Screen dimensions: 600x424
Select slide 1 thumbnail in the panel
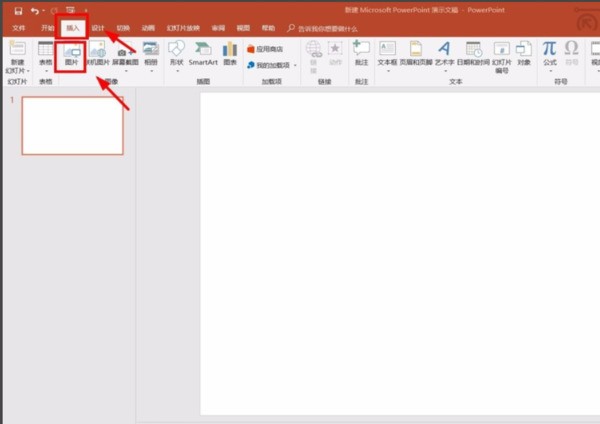coord(72,126)
